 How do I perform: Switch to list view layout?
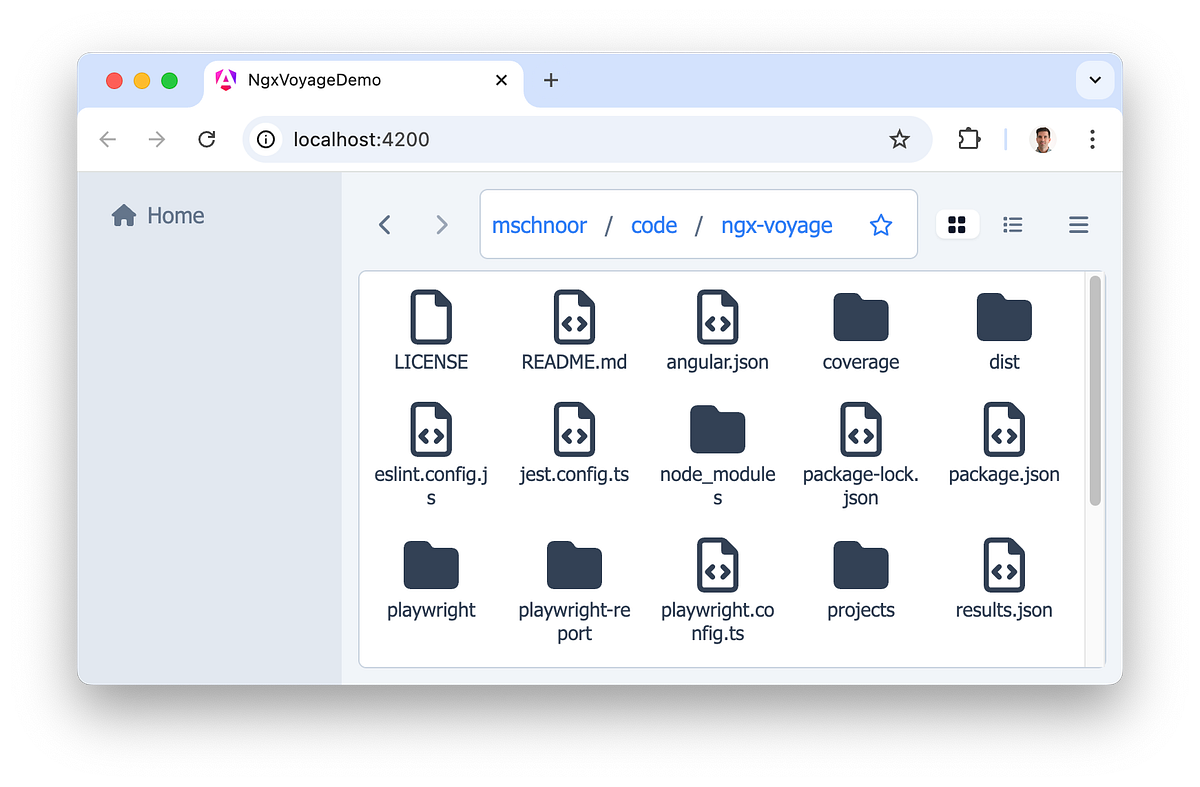[1013, 225]
